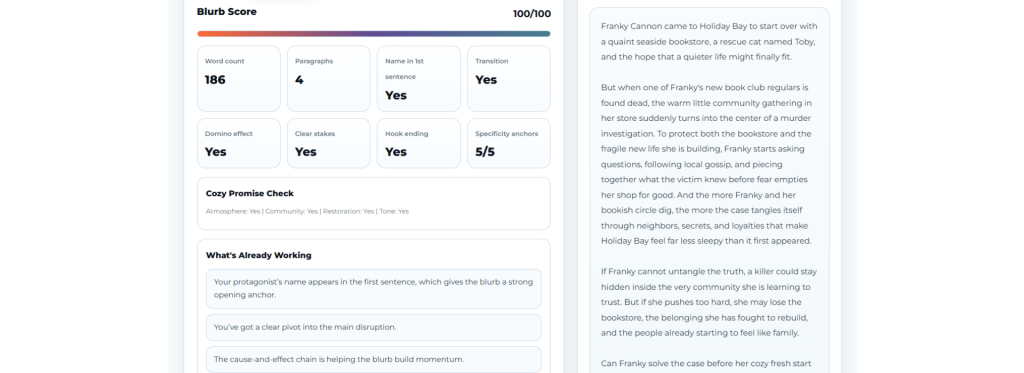This screenshot has height=373, width=1024.
Task: Select the protagonist's name feedback item
Action: point(374,289)
